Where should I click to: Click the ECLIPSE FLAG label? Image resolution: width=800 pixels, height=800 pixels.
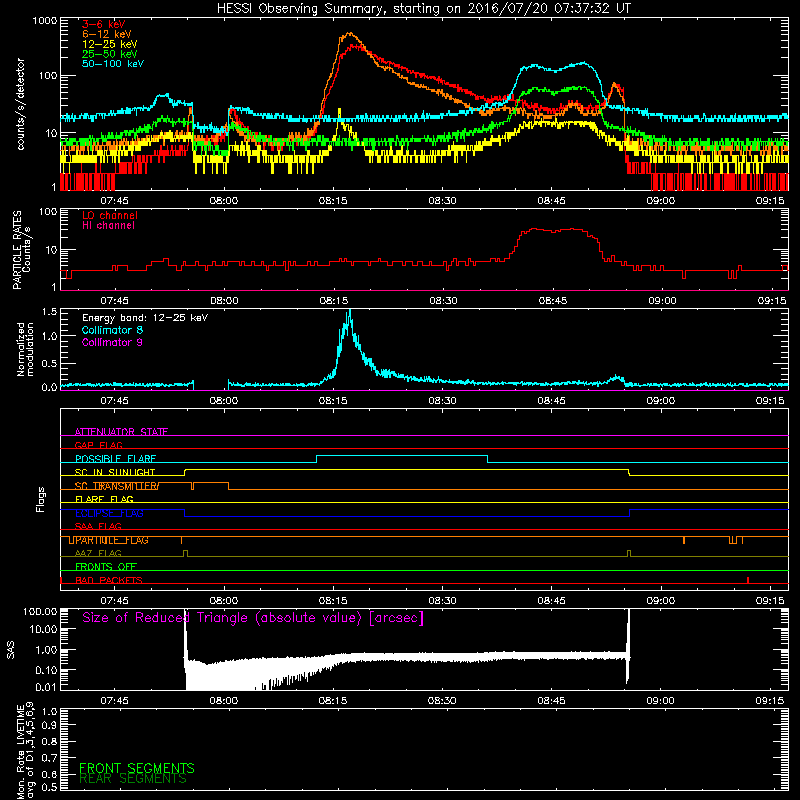click(x=109, y=513)
